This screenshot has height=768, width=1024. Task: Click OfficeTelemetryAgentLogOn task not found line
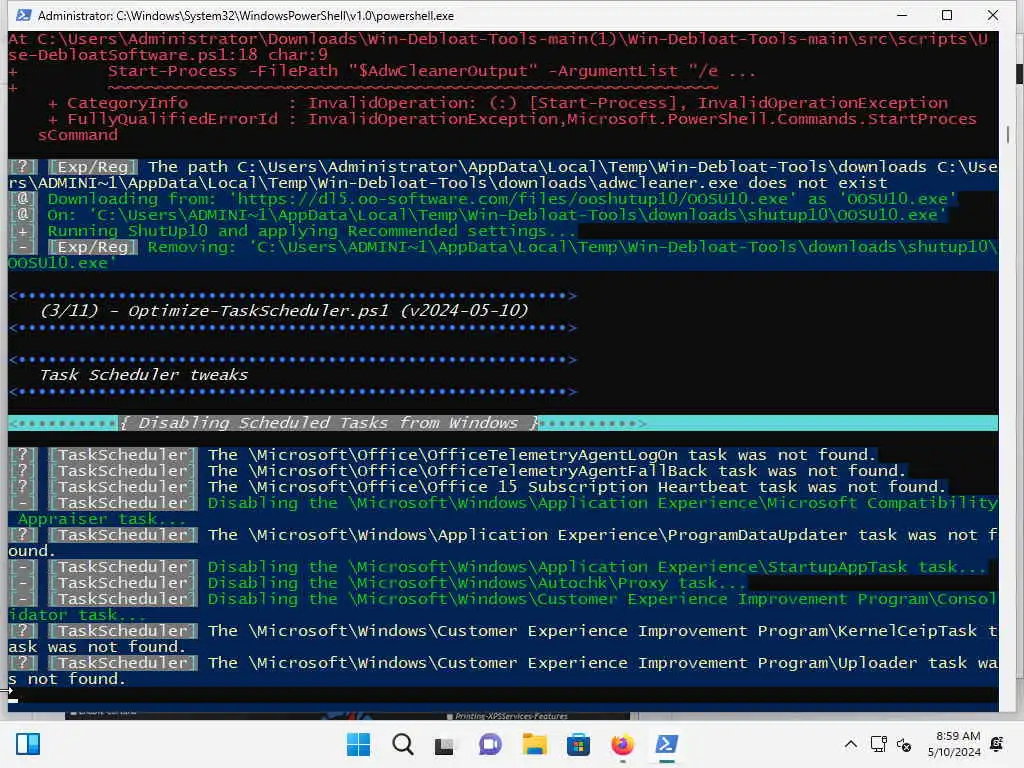point(441,455)
